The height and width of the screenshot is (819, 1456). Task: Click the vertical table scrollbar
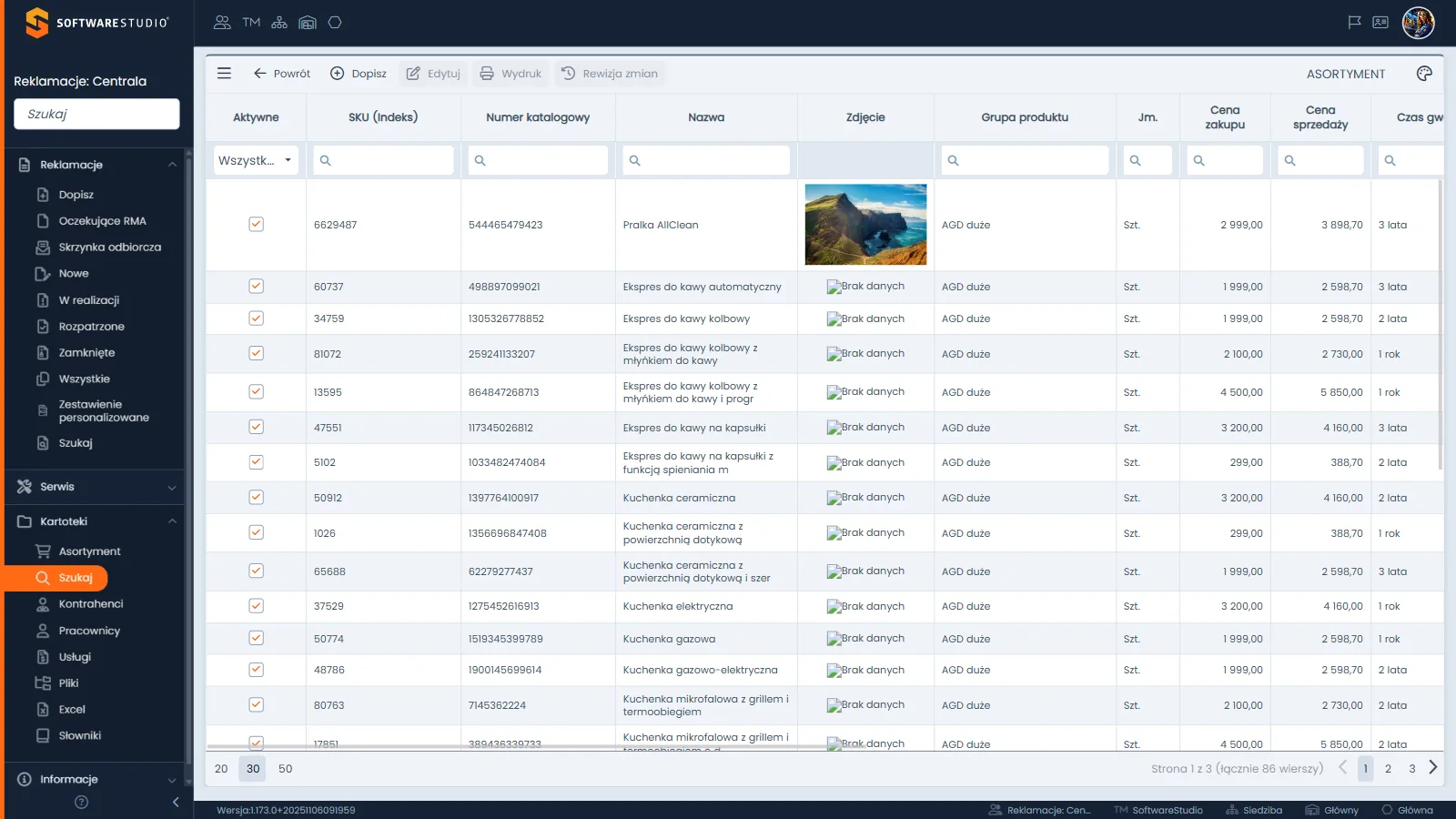click(x=1441, y=326)
